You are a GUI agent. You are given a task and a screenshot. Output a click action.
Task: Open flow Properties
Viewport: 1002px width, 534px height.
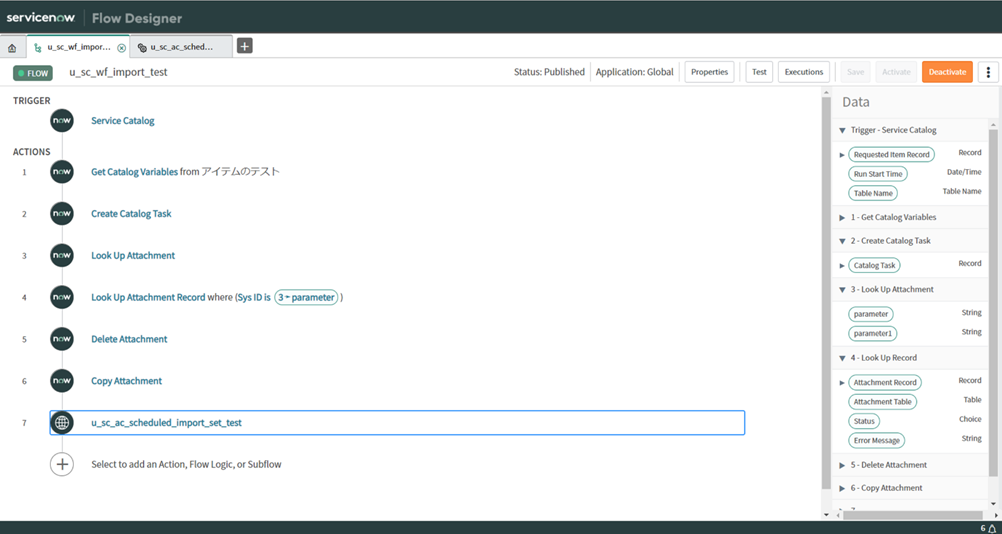[x=709, y=72]
